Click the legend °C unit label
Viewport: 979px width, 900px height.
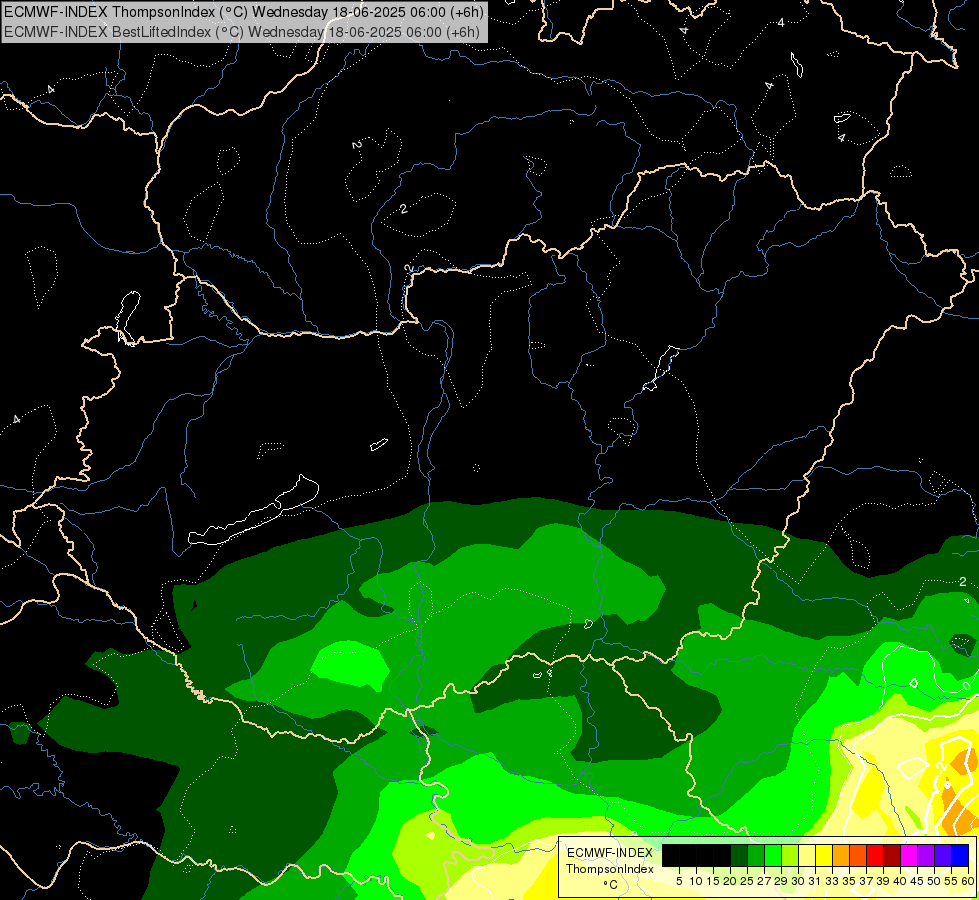(611, 885)
